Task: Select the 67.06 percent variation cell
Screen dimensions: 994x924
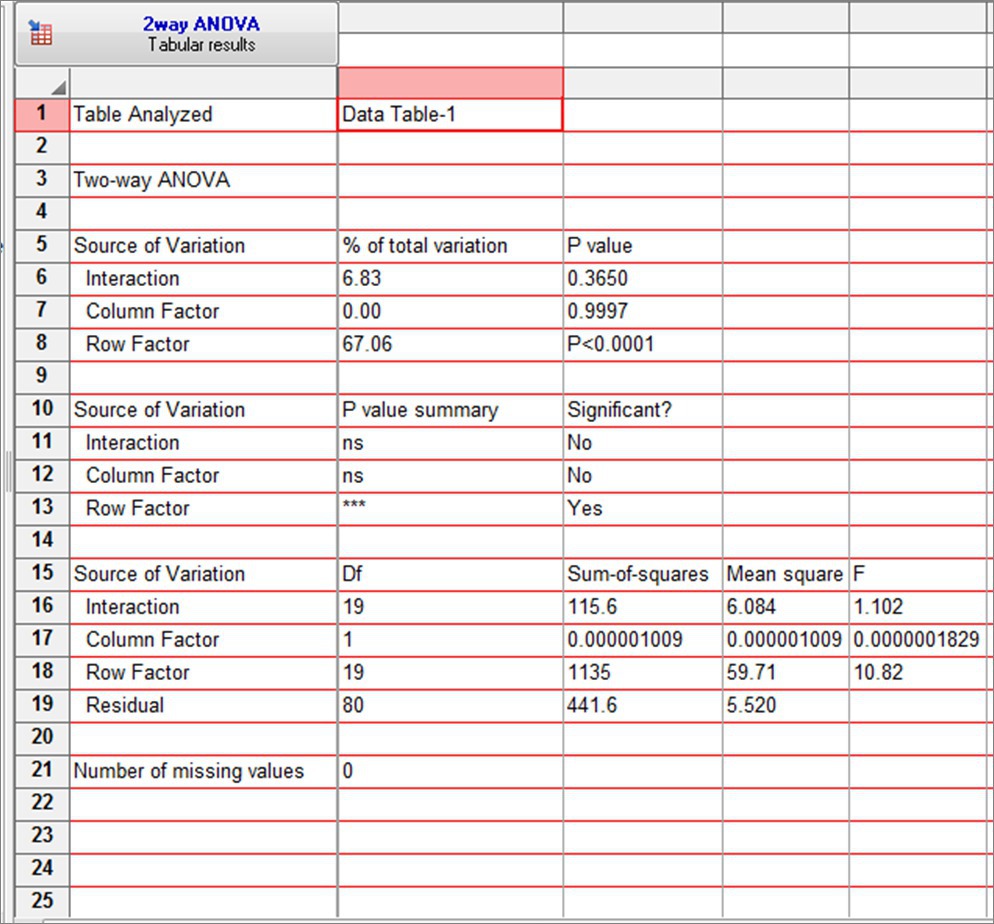Action: (x=450, y=344)
